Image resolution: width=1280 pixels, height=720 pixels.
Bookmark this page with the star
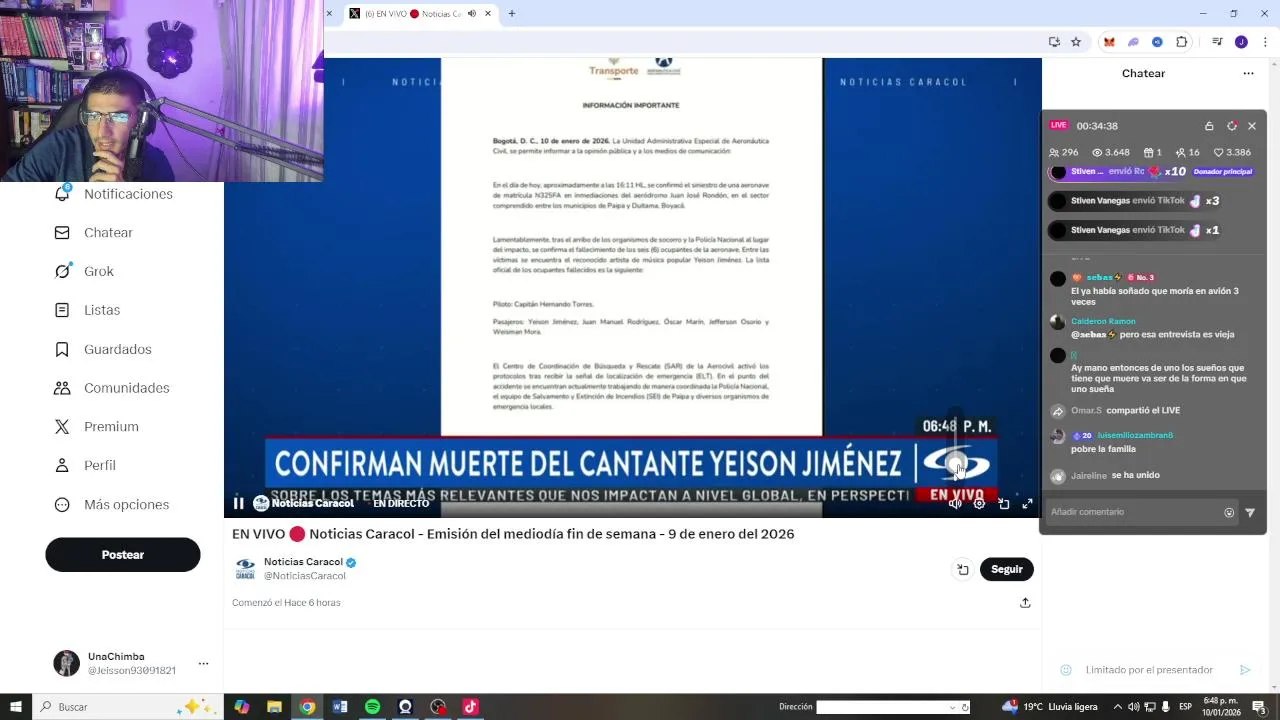(x=1076, y=42)
